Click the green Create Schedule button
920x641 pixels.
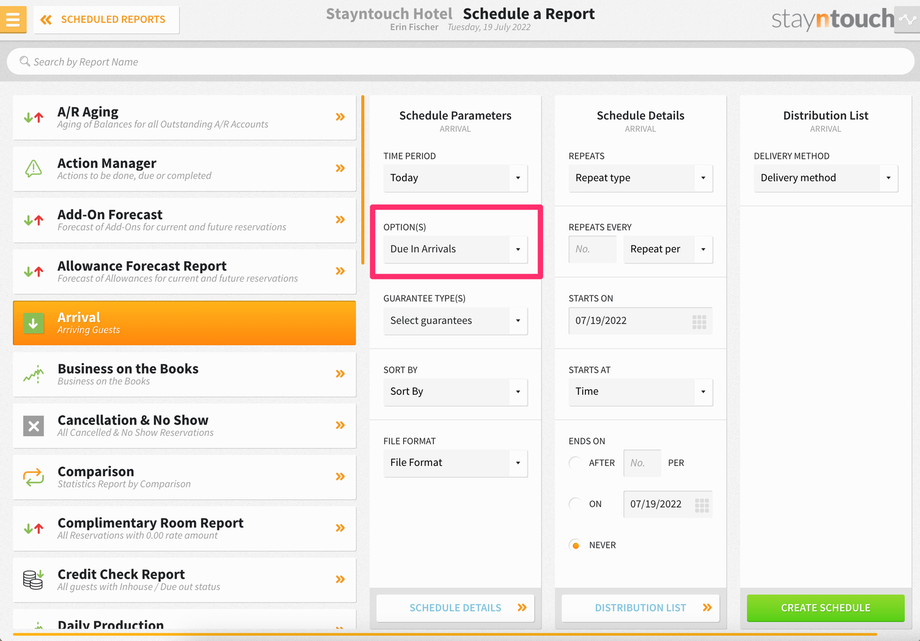click(826, 608)
